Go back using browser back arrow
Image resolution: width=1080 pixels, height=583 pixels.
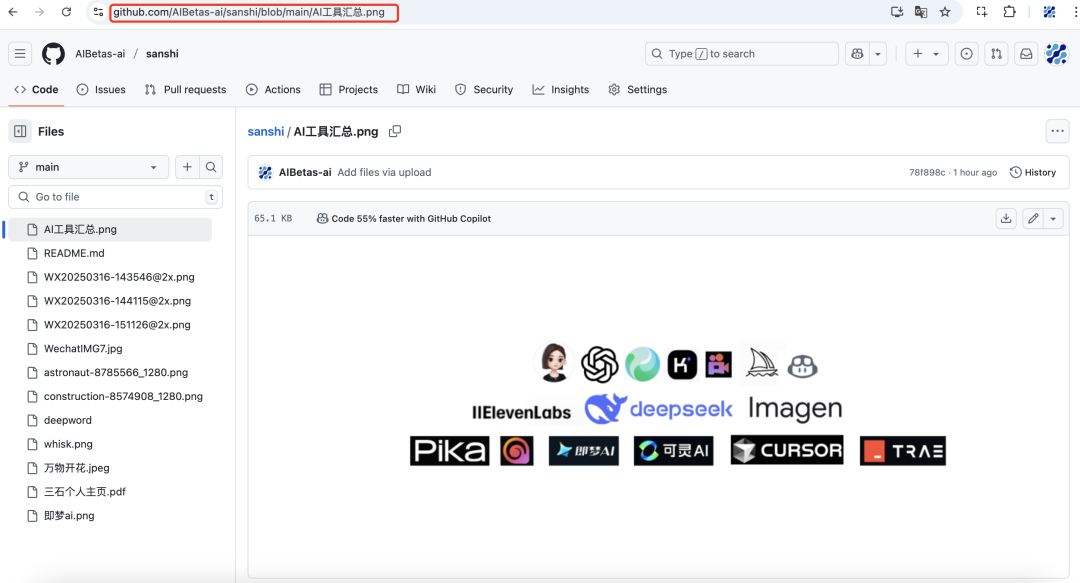13,12
